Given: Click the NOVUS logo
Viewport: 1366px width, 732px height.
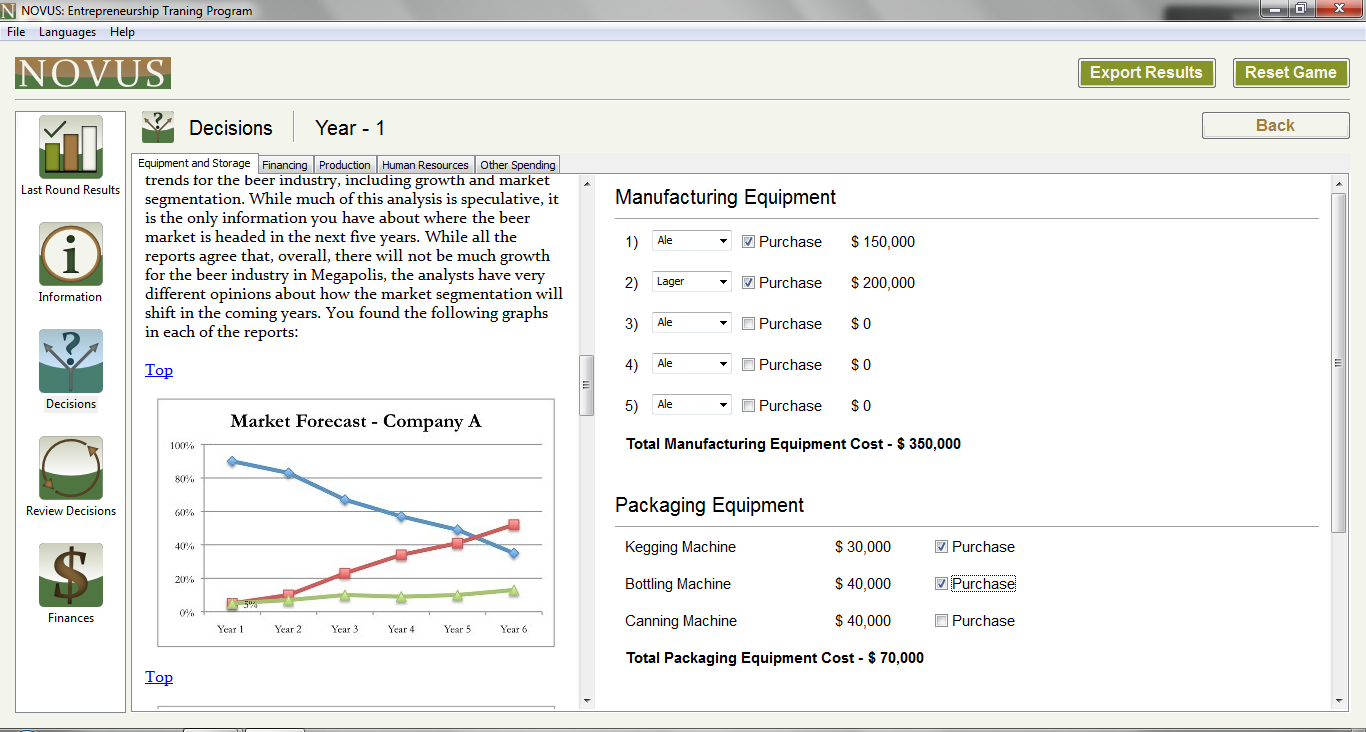Looking at the screenshot, I should (93, 73).
